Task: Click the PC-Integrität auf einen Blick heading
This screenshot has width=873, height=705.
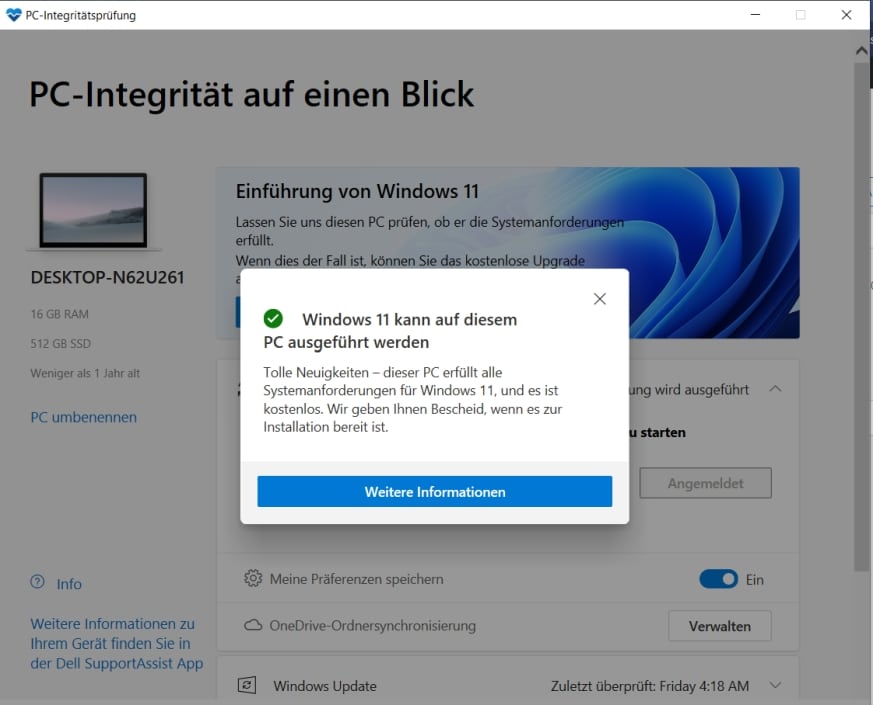Action: (251, 94)
